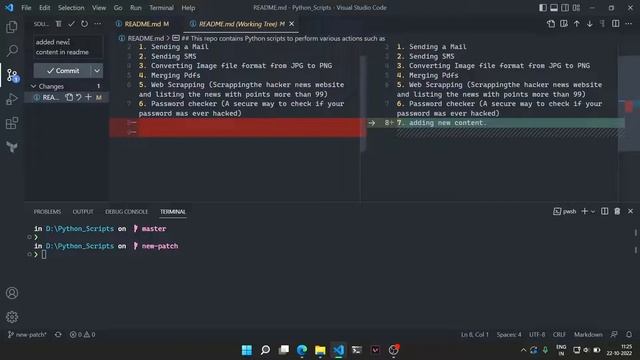This screenshot has height=360, width=640.
Task: Stage changes plus icon on README row
Action: point(88,98)
